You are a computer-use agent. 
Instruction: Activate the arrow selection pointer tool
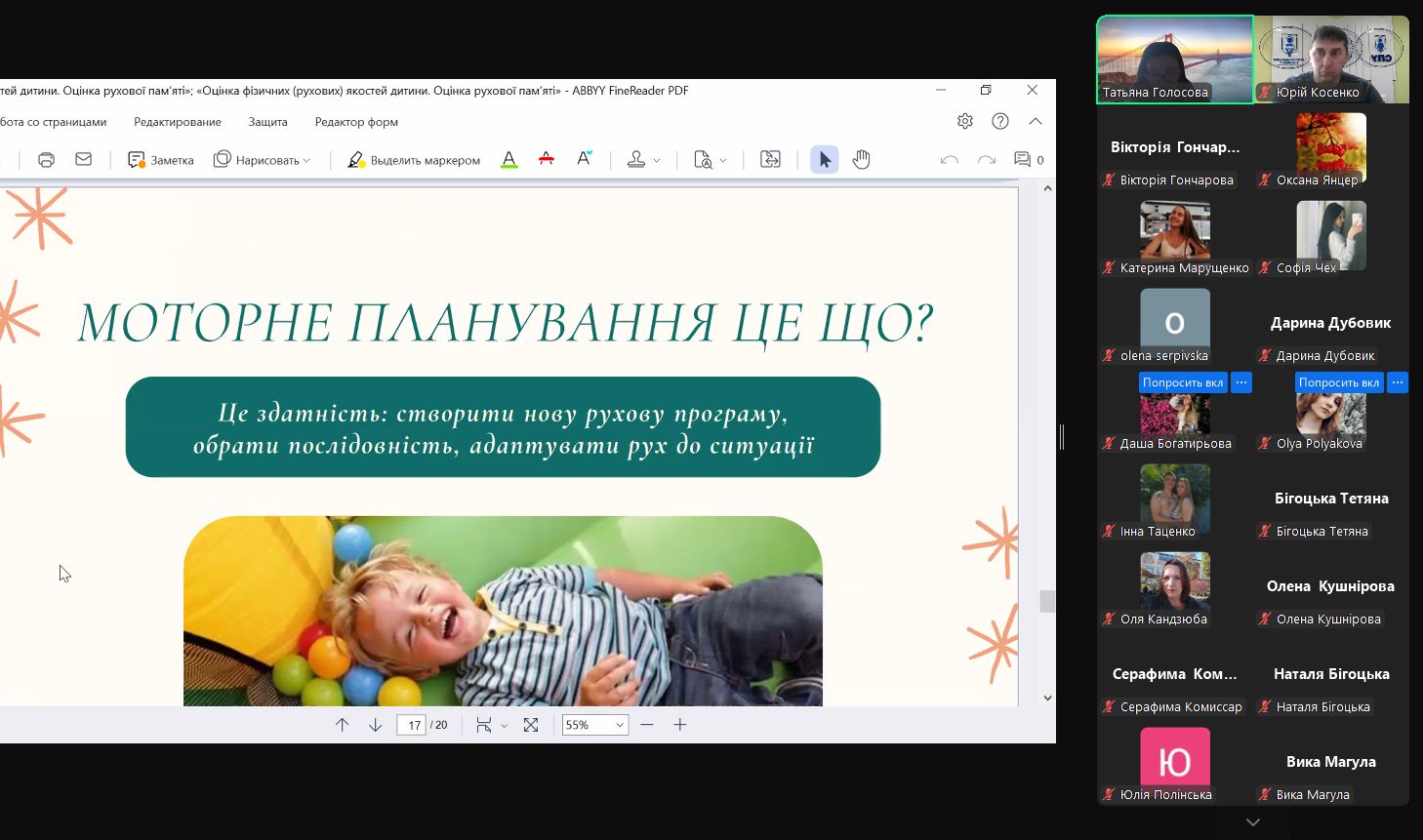tap(824, 160)
